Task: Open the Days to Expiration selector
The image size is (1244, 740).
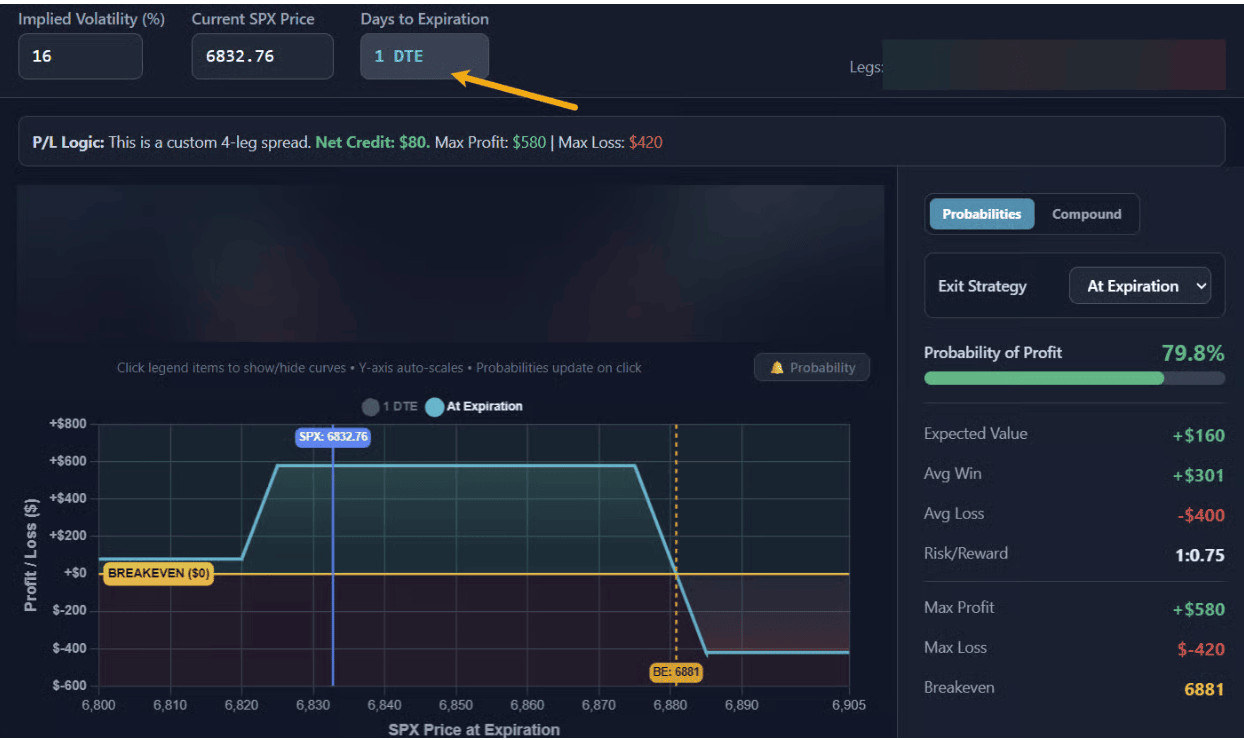Action: pos(424,57)
